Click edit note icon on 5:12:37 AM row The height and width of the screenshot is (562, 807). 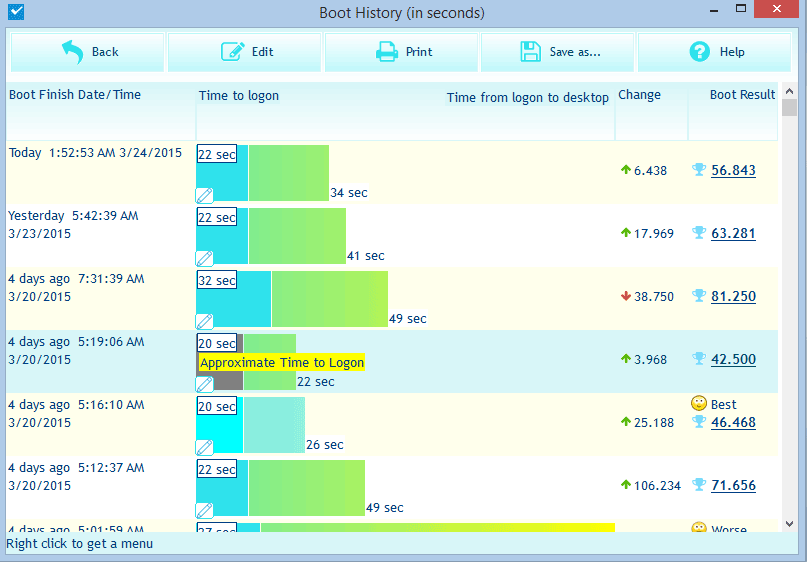(204, 510)
